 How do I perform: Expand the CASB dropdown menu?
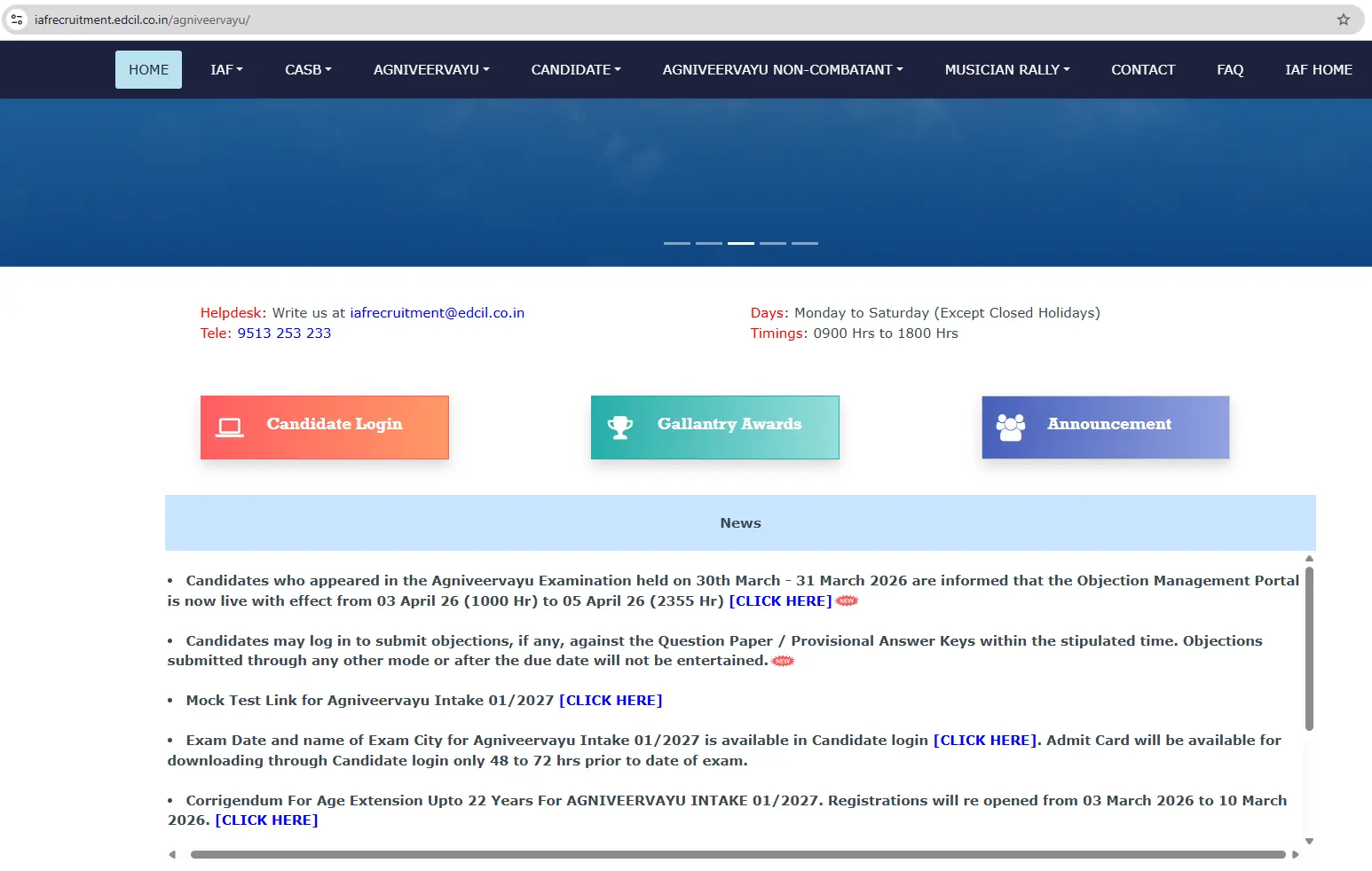(x=308, y=69)
